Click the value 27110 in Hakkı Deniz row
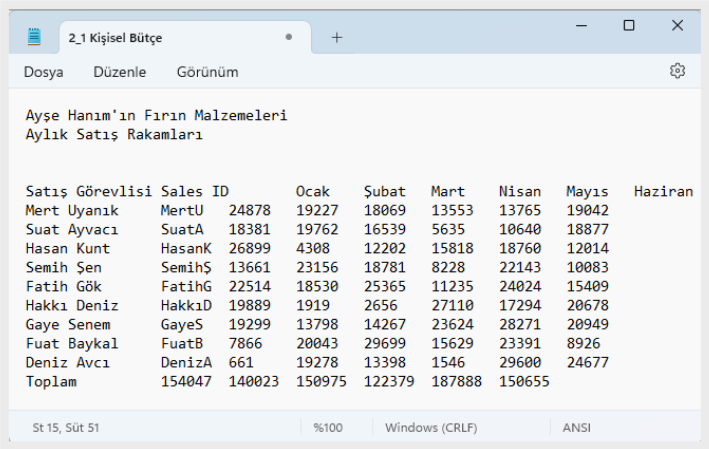709x449 pixels. [452, 305]
